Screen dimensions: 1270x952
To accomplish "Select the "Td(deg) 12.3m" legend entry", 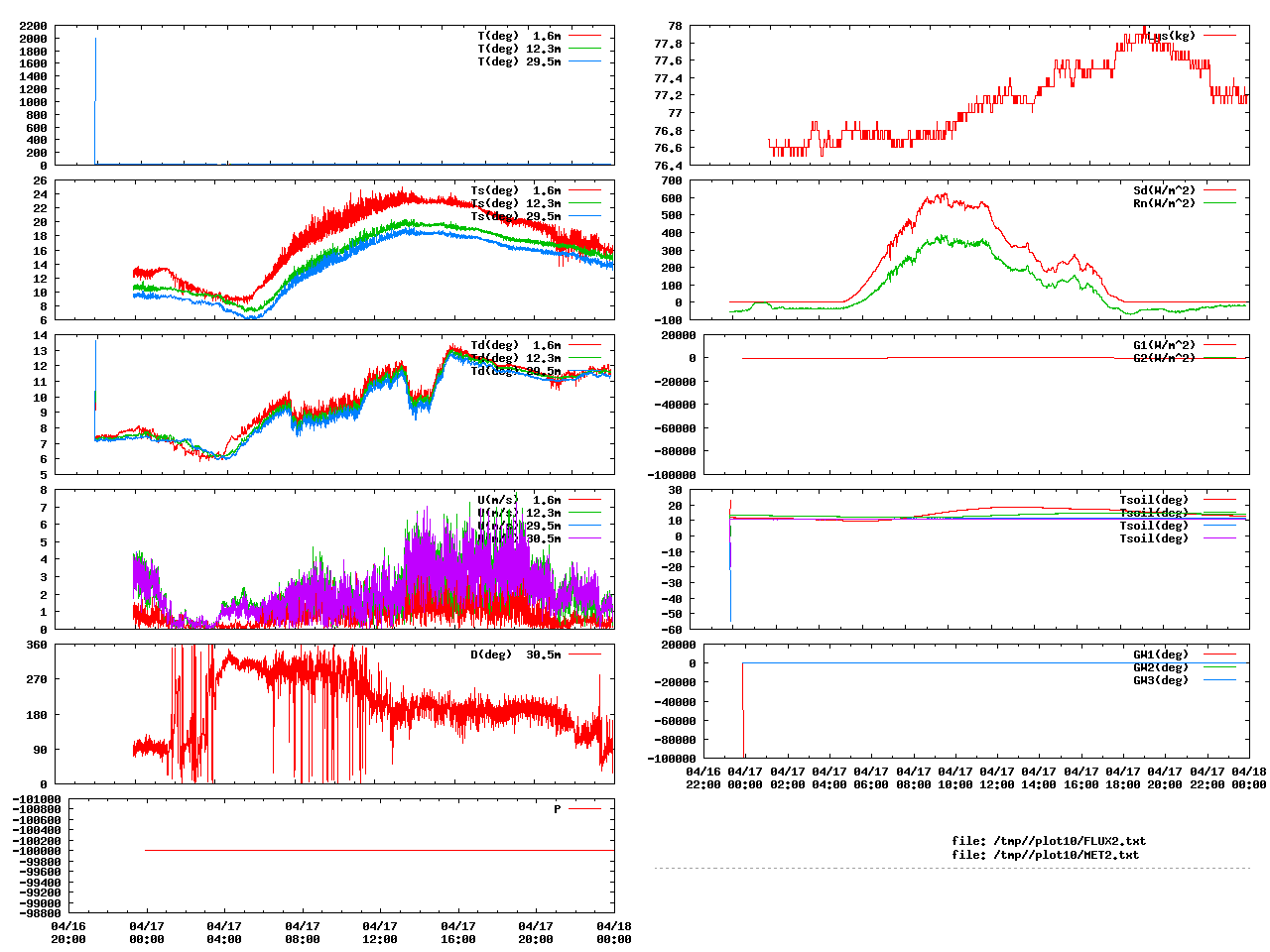I will coord(516,358).
